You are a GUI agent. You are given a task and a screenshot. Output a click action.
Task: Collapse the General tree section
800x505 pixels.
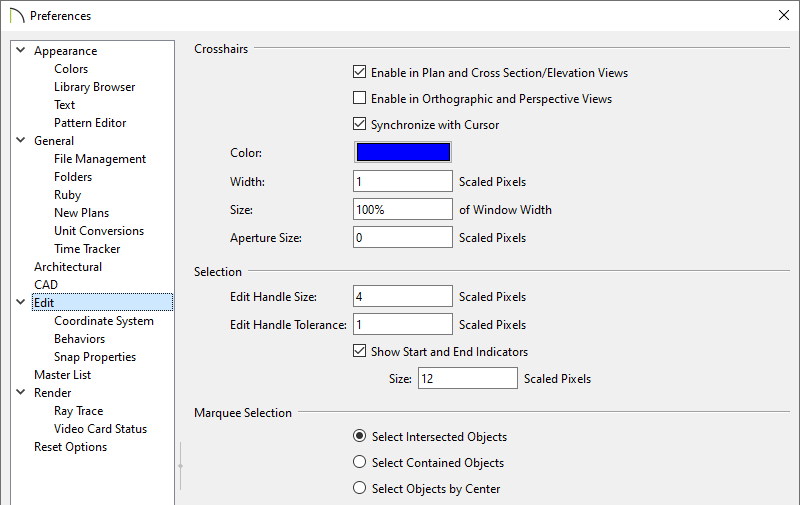pyautogui.click(x=21, y=140)
